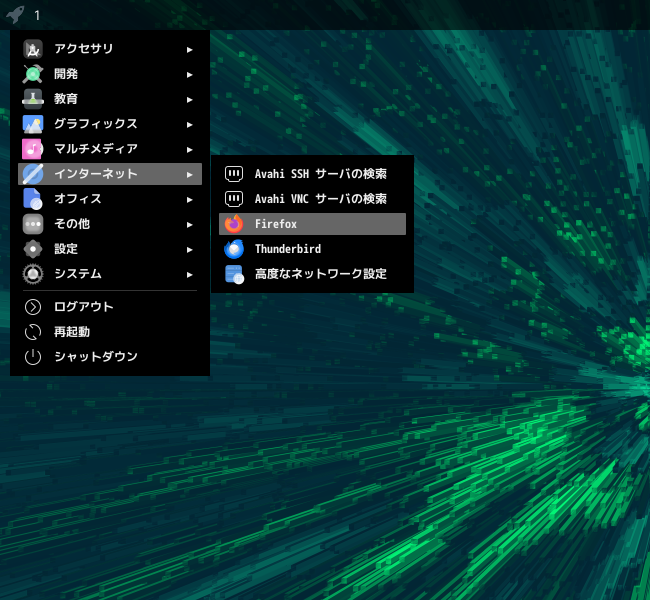Expand the アクセサリ submenu arrow
The height and width of the screenshot is (600, 650).
tap(189, 50)
